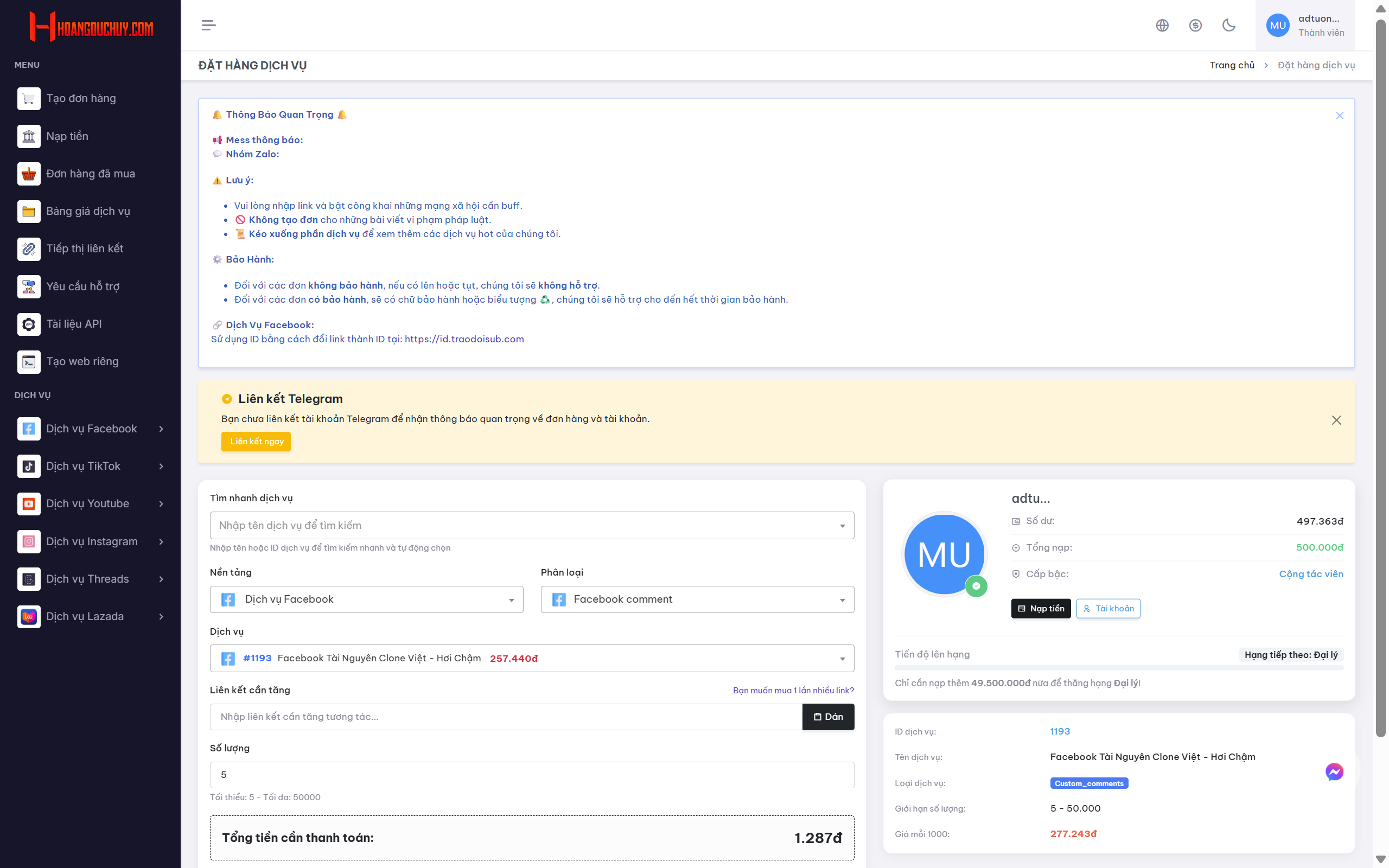Click the basket icon for Đơn hàng đã mua
Viewport: 1389px width, 868px height.
[29, 174]
